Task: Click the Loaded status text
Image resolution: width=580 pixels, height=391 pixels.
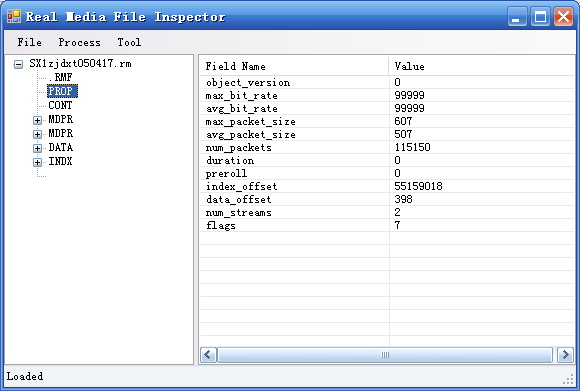Action: pyautogui.click(x=25, y=376)
